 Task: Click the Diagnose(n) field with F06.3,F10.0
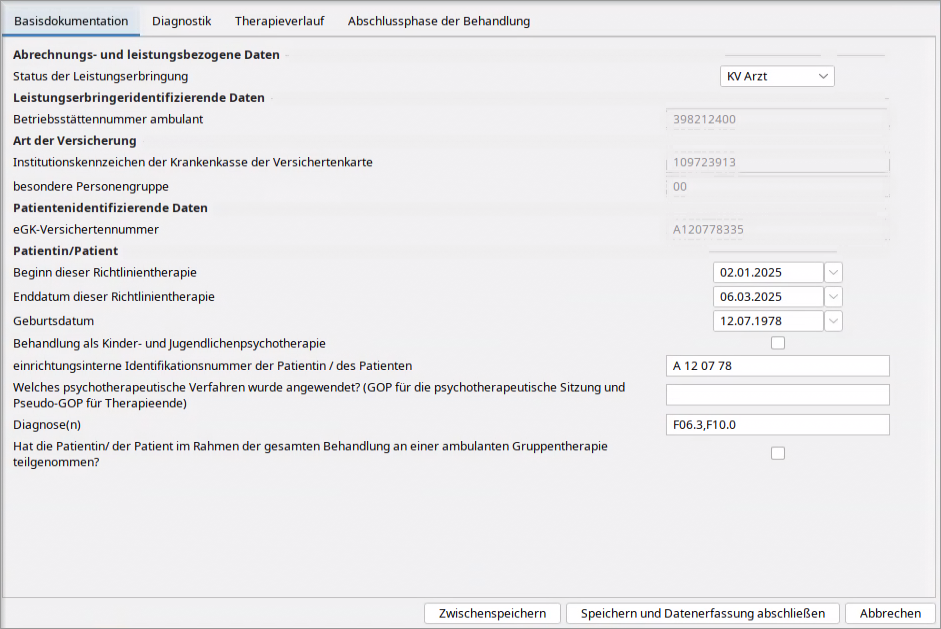(778, 424)
